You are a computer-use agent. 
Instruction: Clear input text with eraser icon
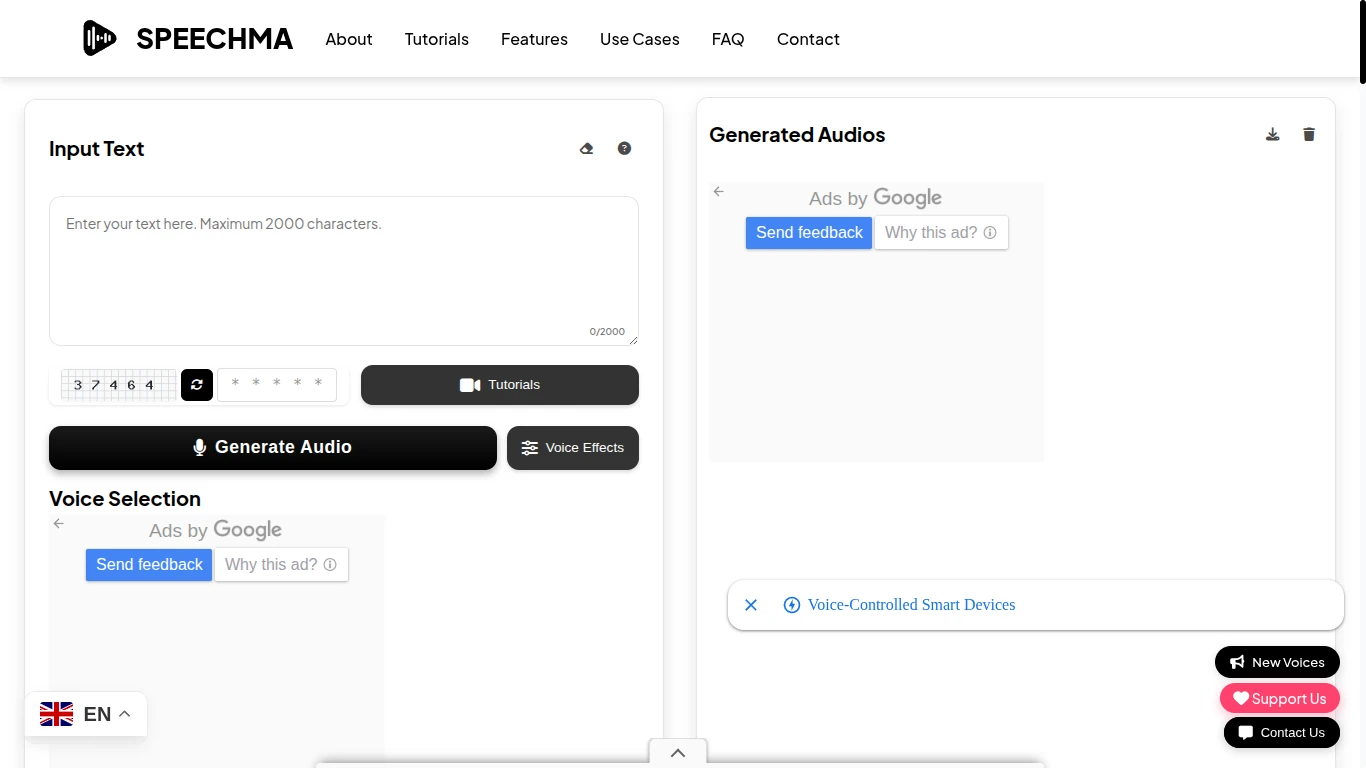tap(587, 148)
